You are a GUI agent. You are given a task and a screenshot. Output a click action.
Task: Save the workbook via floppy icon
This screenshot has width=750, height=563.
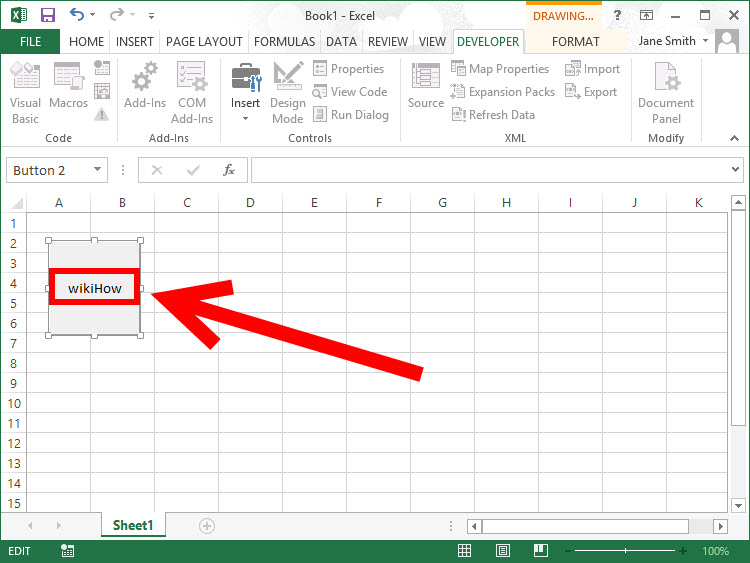[47, 15]
